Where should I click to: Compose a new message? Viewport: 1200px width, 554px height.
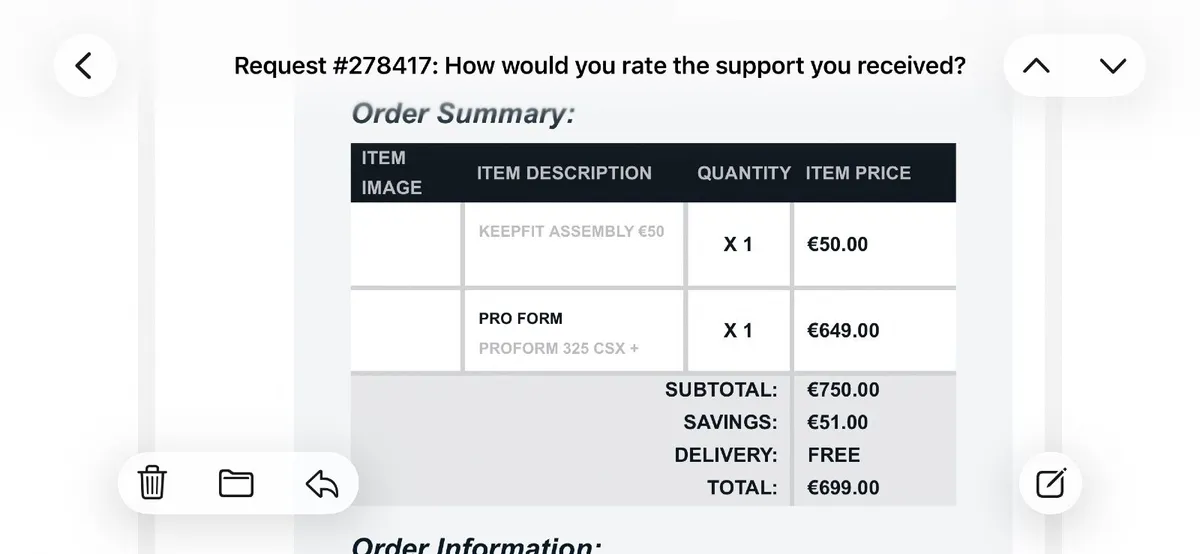[1051, 484]
